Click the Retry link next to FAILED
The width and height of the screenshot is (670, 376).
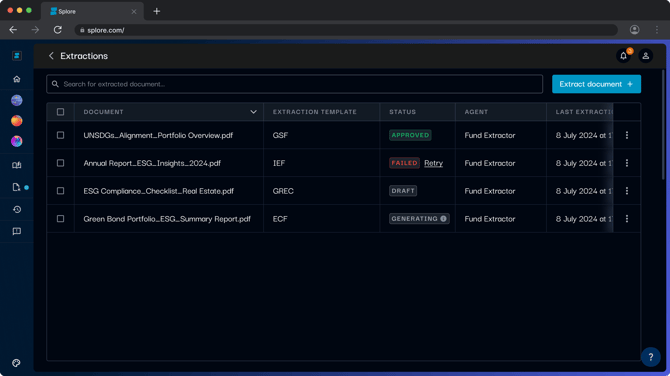tap(433, 163)
